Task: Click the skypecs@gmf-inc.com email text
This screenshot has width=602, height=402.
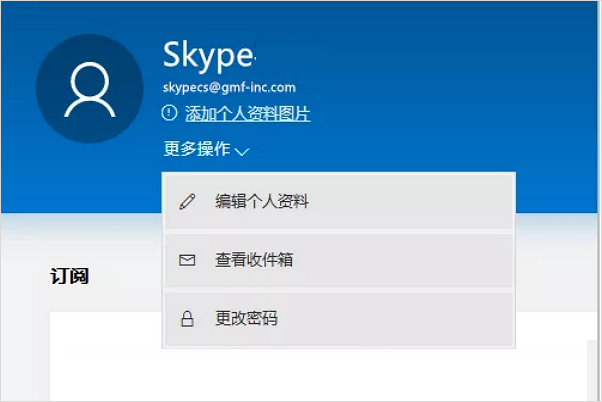Action: 229,88
